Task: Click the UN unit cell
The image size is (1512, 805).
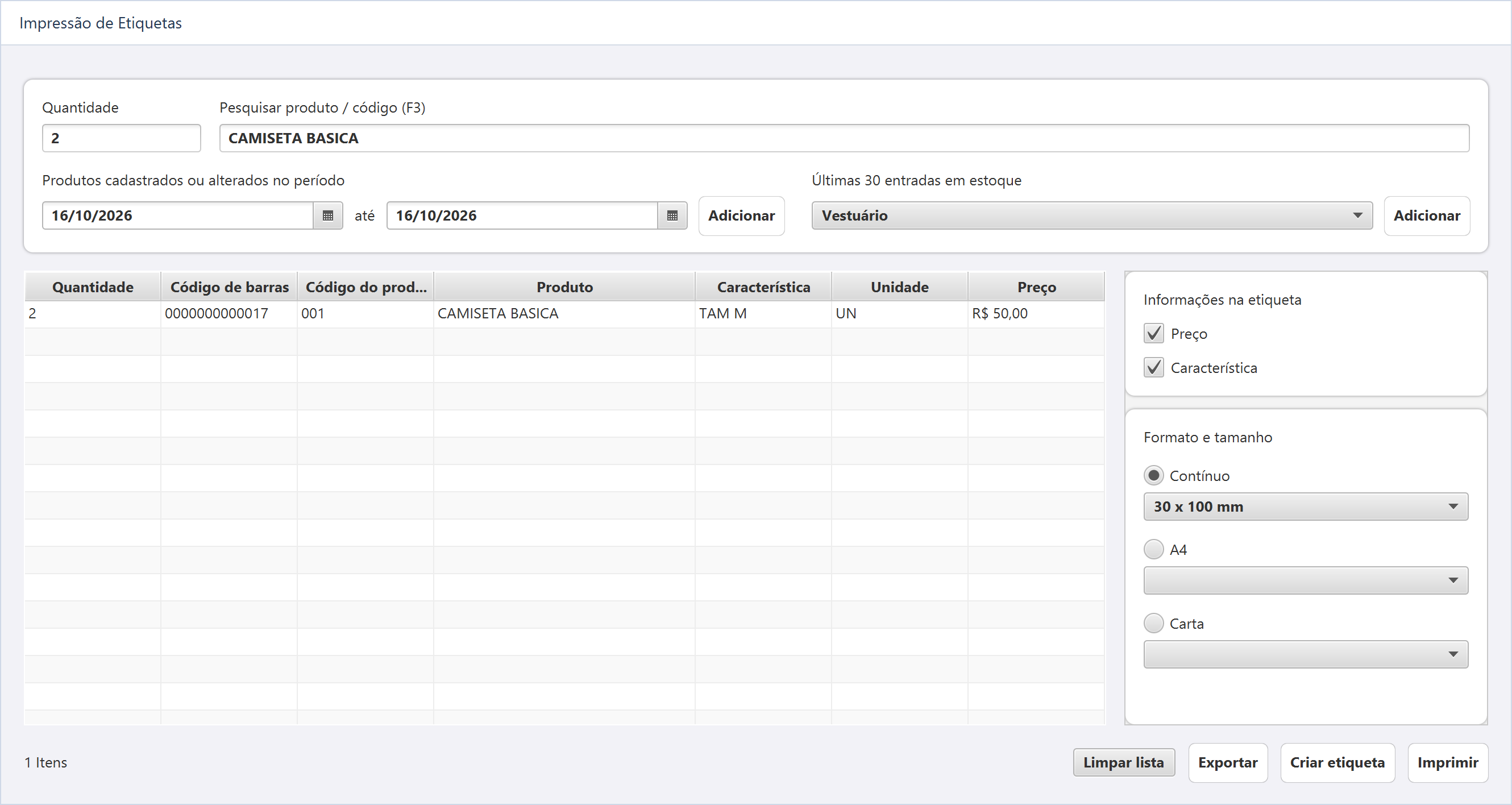Action: coord(900,314)
